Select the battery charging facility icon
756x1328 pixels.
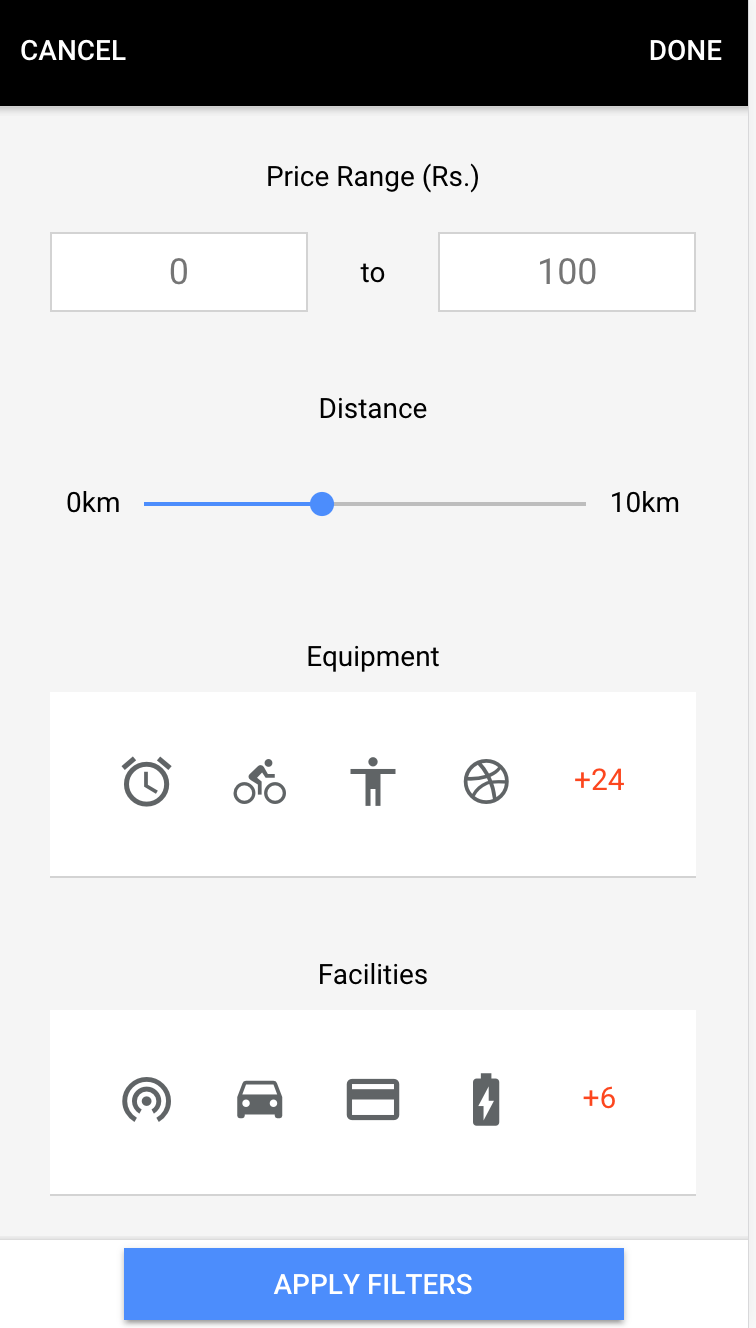(x=486, y=1099)
